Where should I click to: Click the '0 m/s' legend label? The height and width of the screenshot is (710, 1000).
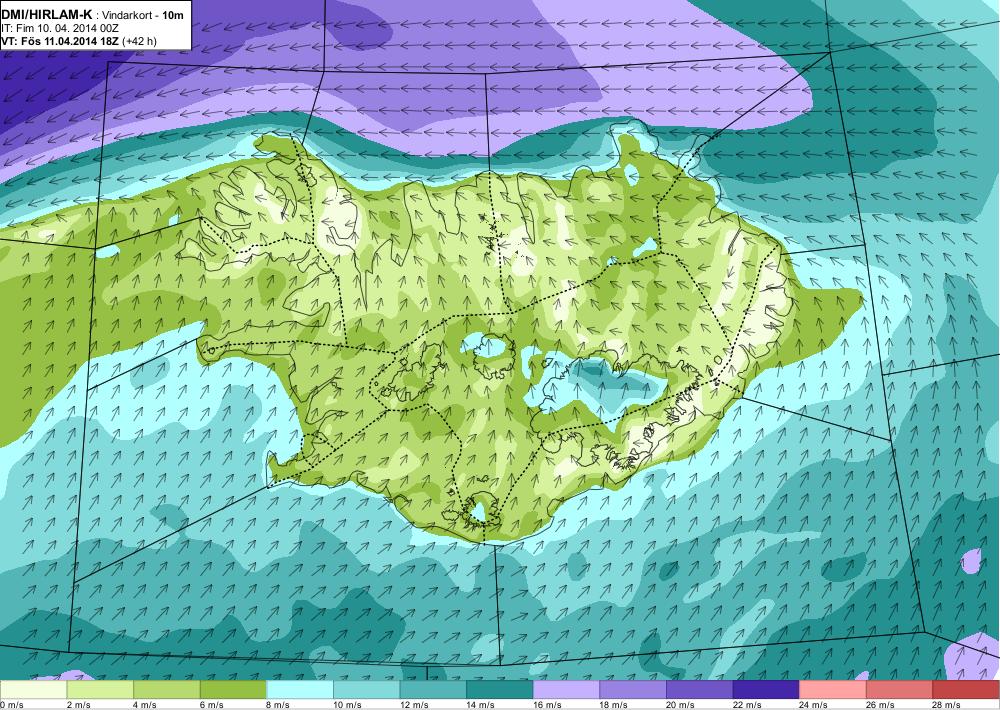click(11, 705)
